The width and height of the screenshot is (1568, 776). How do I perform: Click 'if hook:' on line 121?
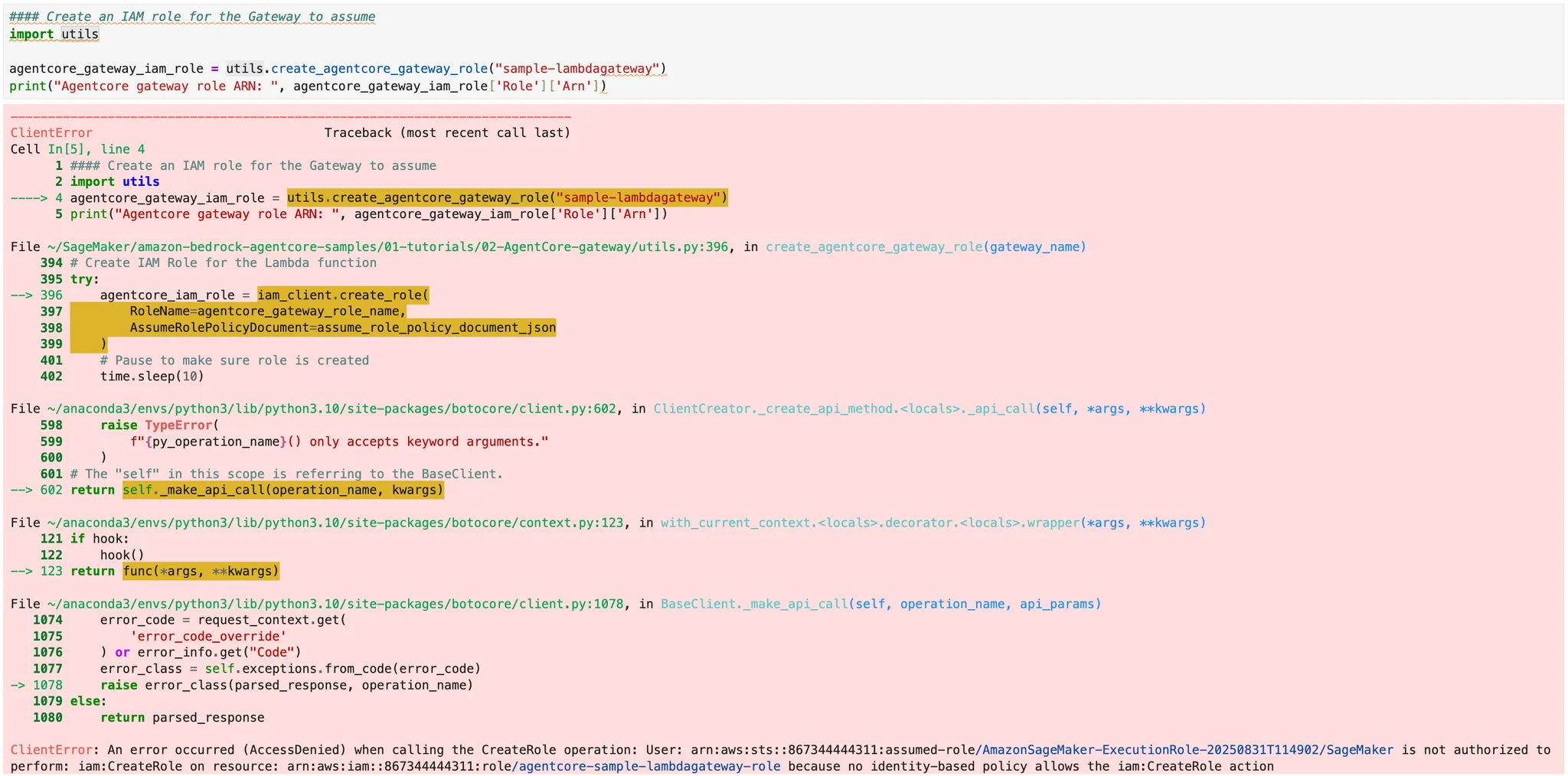tap(100, 539)
